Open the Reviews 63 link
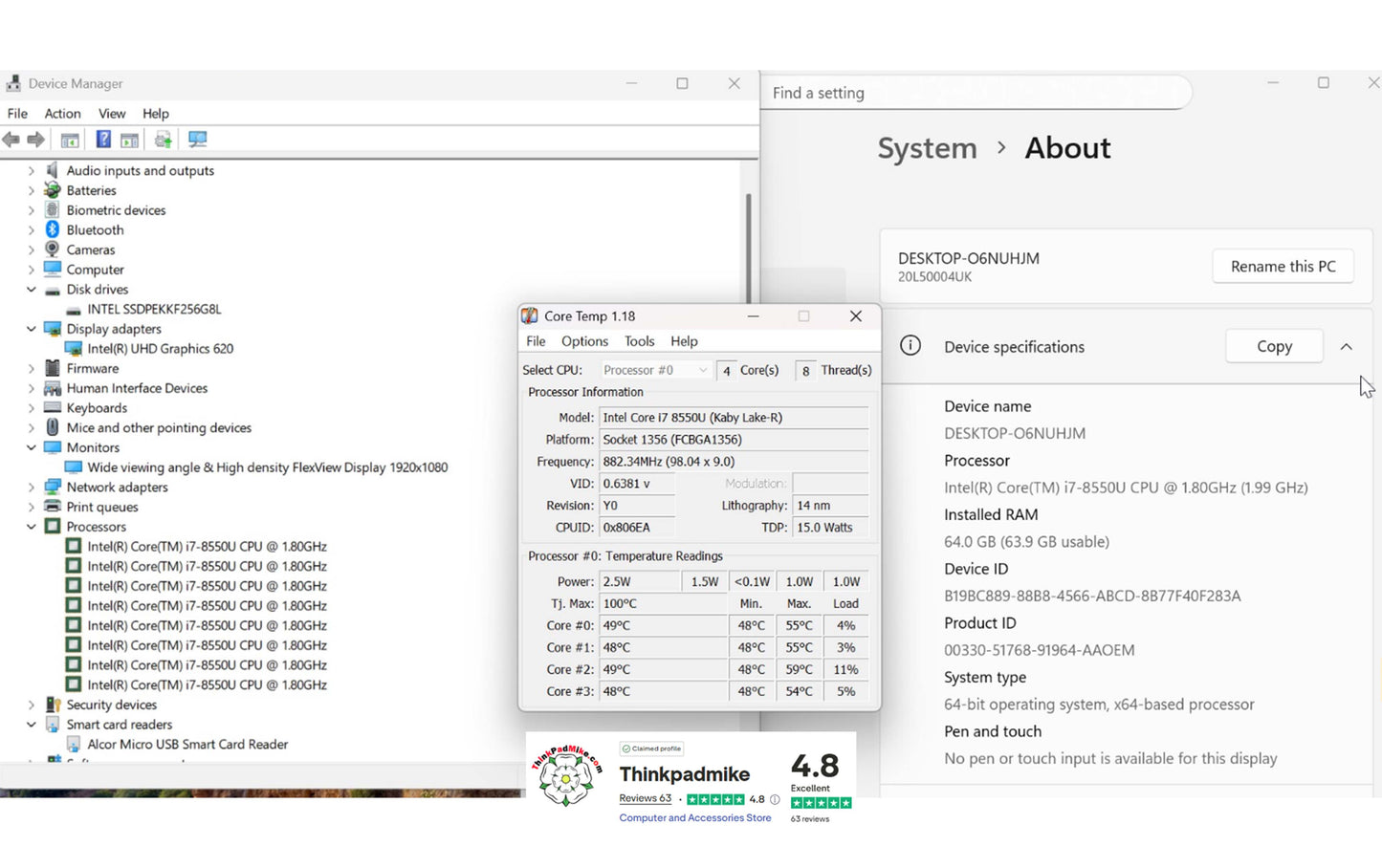The width and height of the screenshot is (1382, 868). pos(645,799)
